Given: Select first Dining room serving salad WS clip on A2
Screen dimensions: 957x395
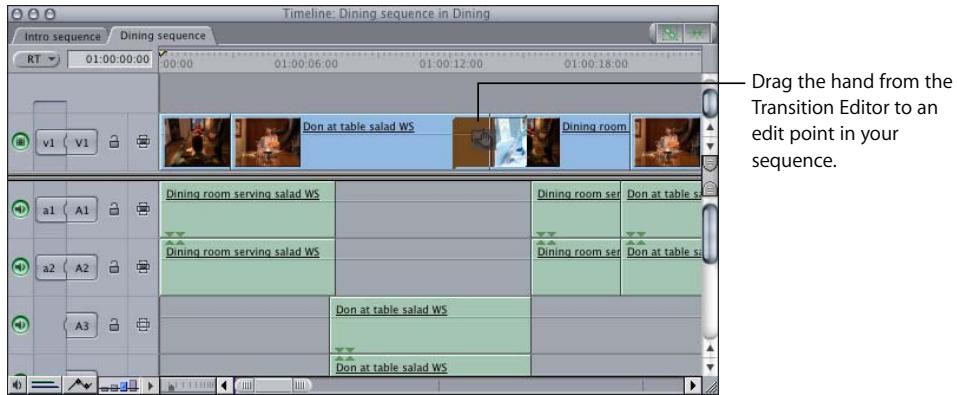Looking at the screenshot, I should [247, 267].
